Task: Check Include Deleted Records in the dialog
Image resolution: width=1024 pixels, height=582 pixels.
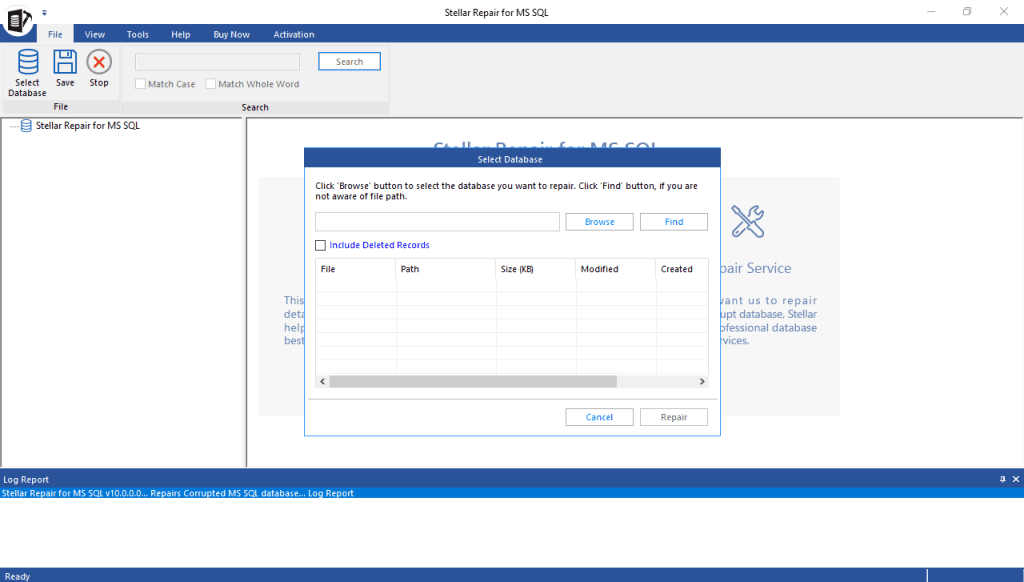Action: tap(321, 245)
